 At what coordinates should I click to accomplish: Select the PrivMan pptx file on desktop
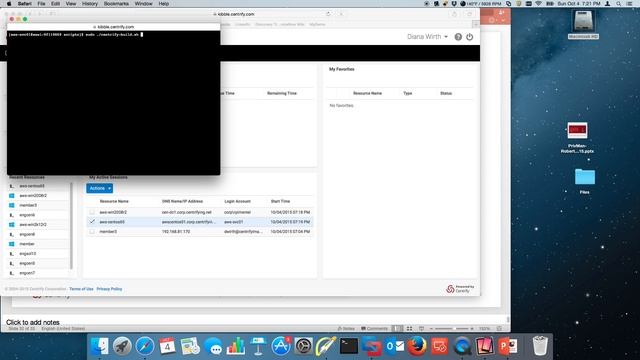point(577,138)
